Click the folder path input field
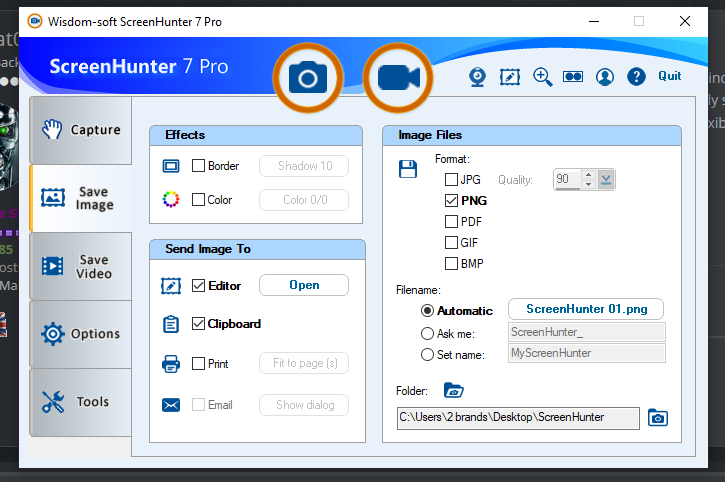 (518, 418)
